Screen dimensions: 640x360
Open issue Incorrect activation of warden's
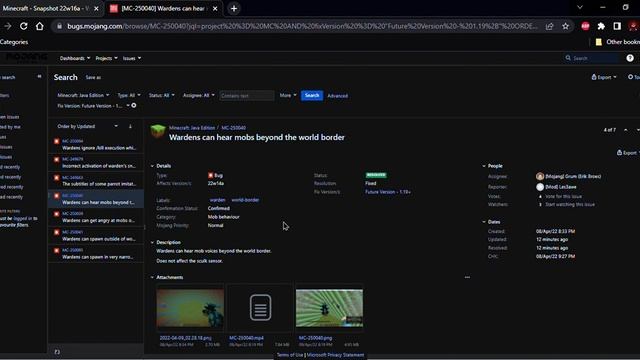(96, 162)
